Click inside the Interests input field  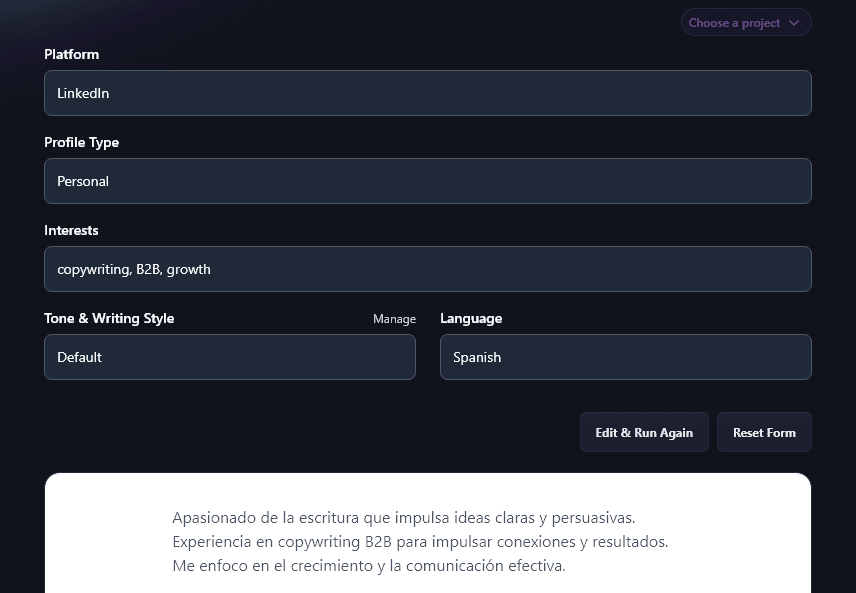428,269
